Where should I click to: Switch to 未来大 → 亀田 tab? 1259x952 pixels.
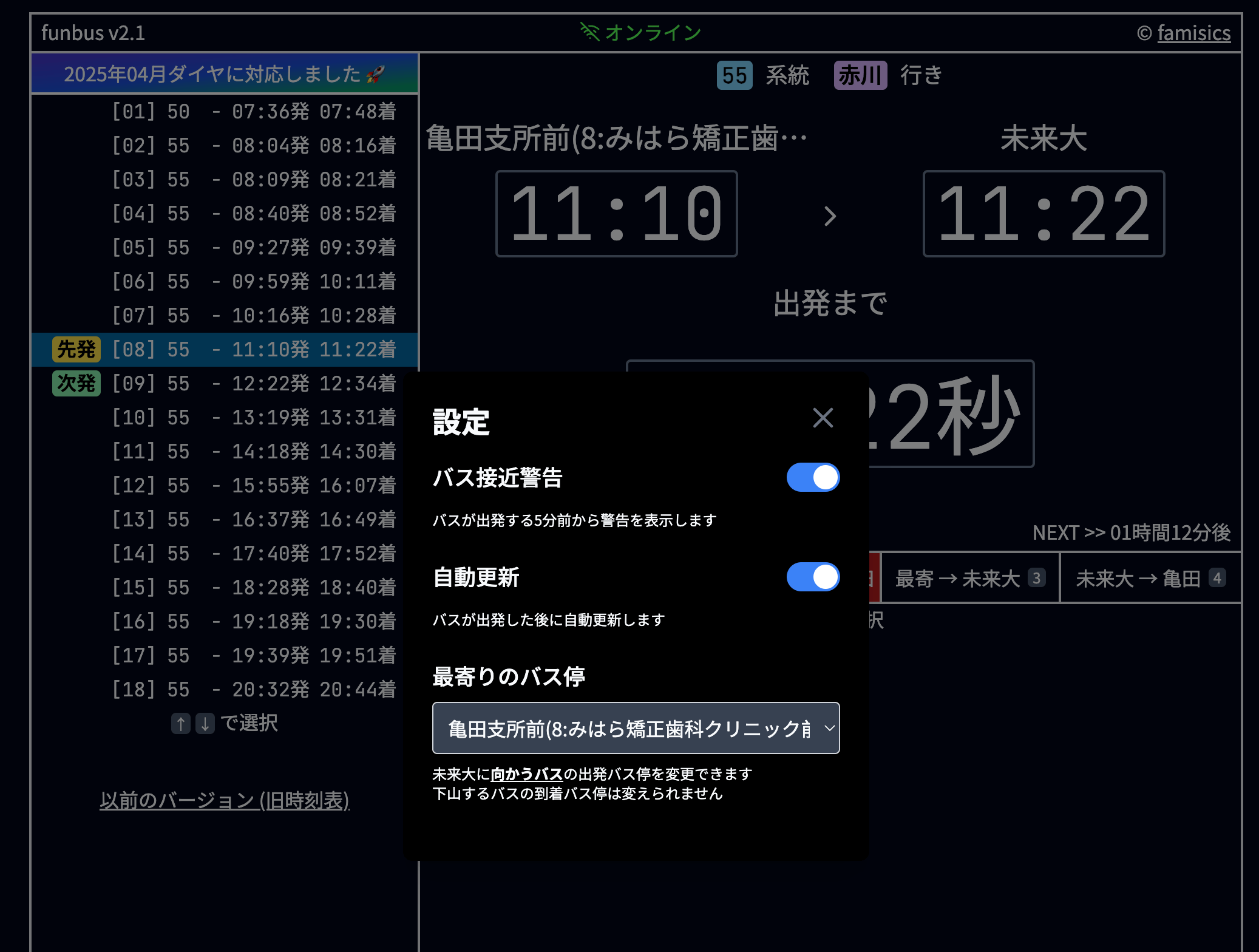(1150, 578)
